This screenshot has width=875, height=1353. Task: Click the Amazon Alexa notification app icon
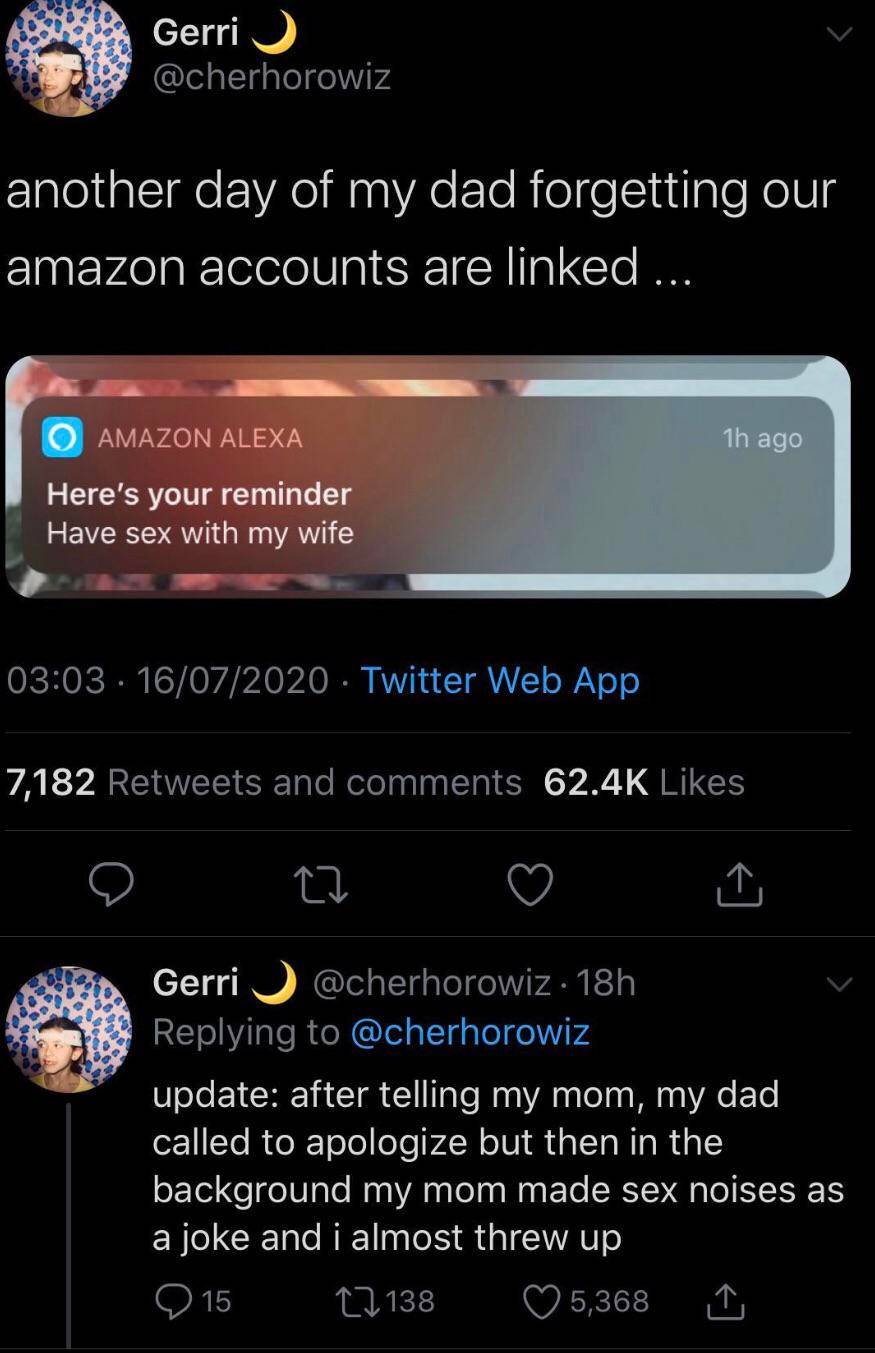60,437
